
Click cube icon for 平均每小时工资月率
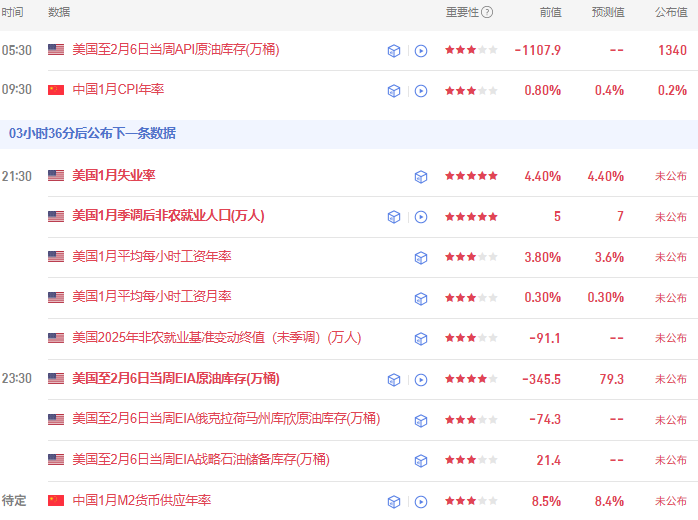pos(421,298)
